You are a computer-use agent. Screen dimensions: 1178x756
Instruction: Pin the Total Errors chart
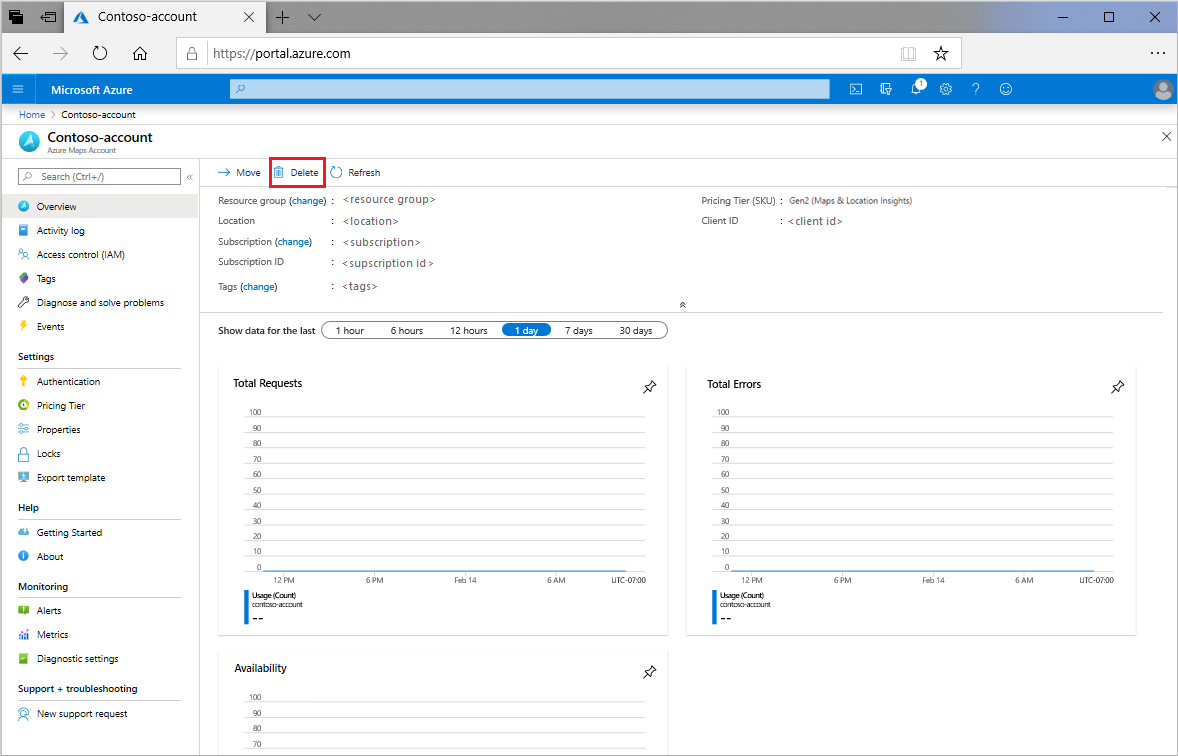pyautogui.click(x=1117, y=385)
